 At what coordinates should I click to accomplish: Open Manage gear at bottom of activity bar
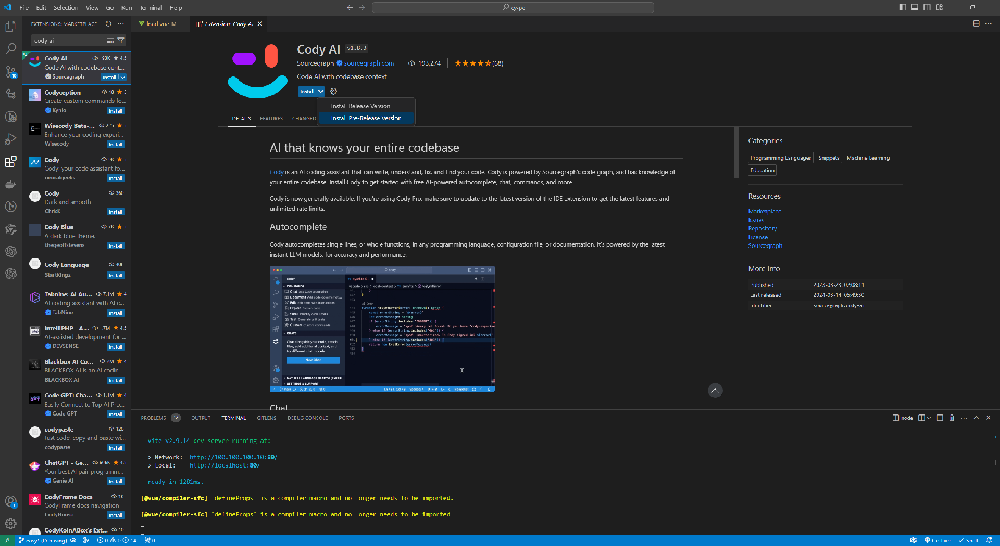tap(10, 524)
